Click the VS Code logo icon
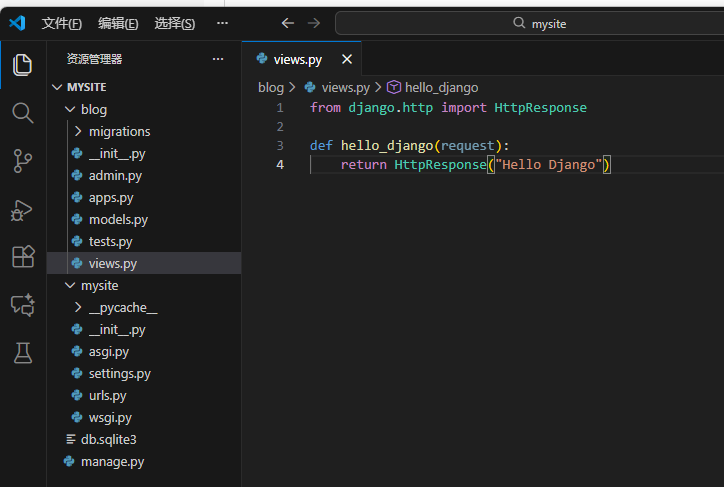The image size is (724, 487). tap(17, 23)
